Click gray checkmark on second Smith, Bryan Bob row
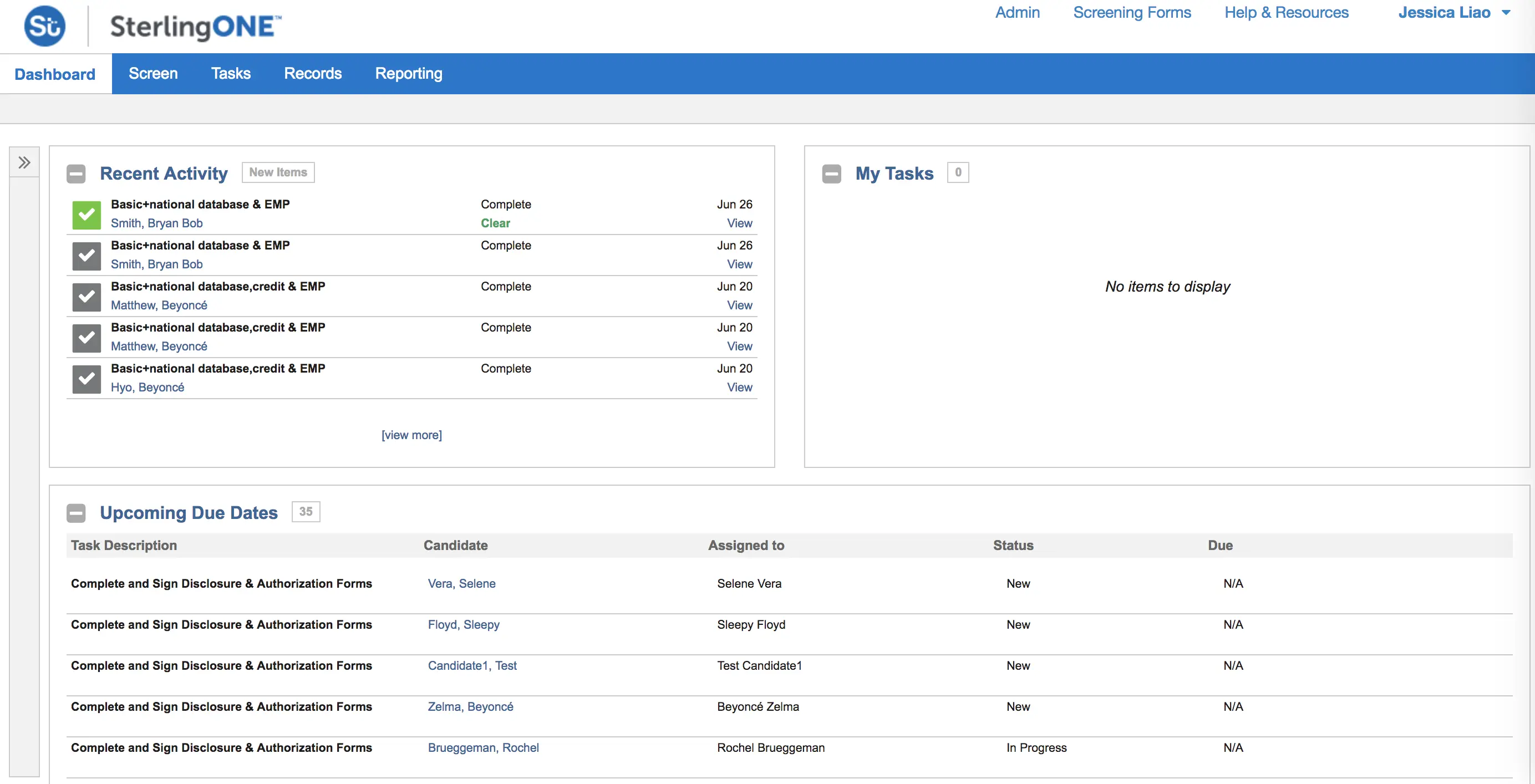The height and width of the screenshot is (784, 1535). click(x=87, y=256)
